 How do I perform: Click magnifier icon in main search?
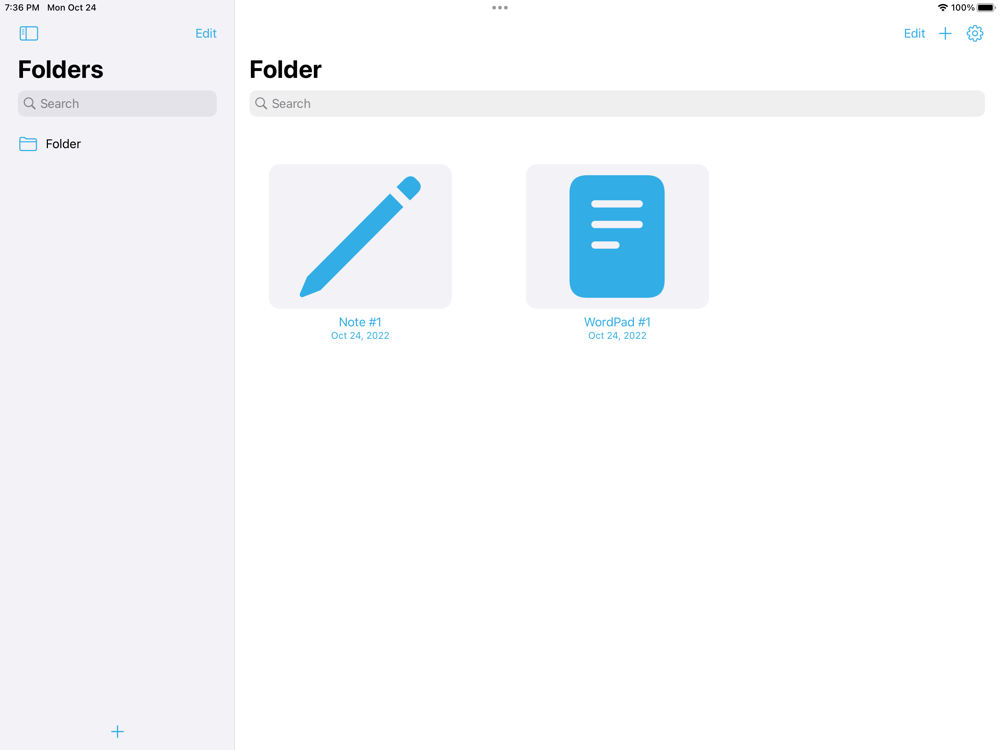tap(261, 103)
